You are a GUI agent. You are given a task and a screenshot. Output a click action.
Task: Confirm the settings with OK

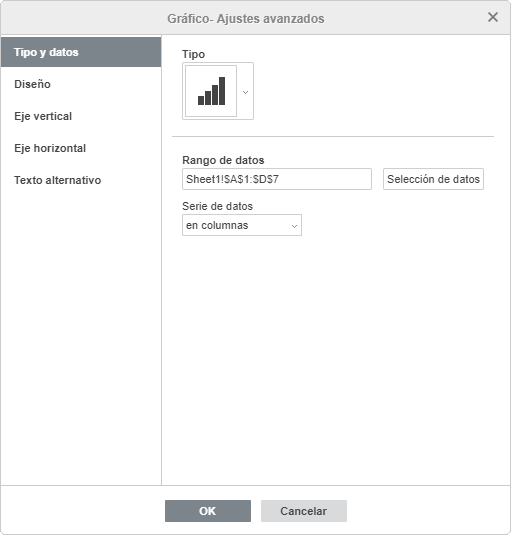(208, 511)
